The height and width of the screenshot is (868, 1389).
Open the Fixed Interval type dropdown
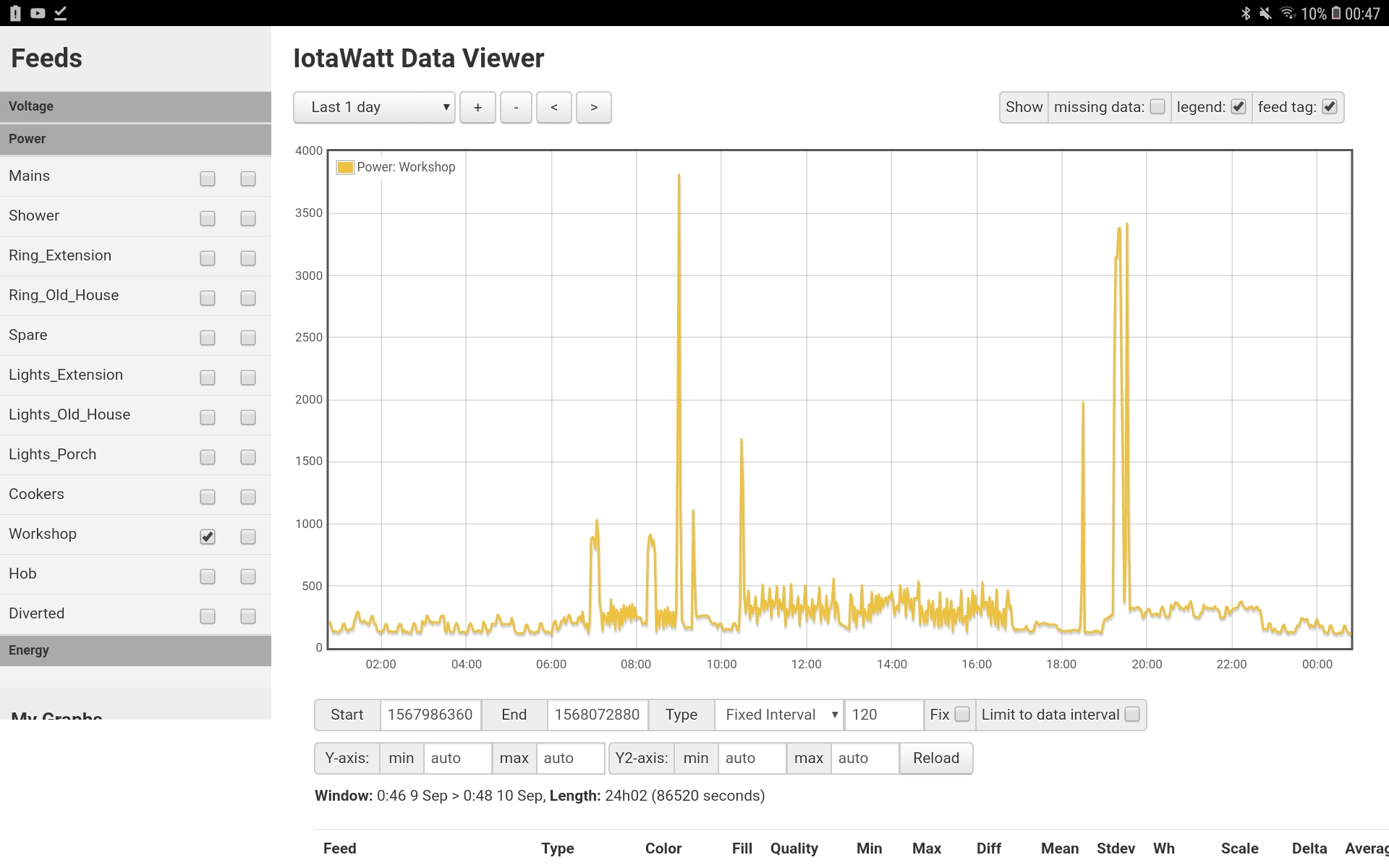coord(779,715)
